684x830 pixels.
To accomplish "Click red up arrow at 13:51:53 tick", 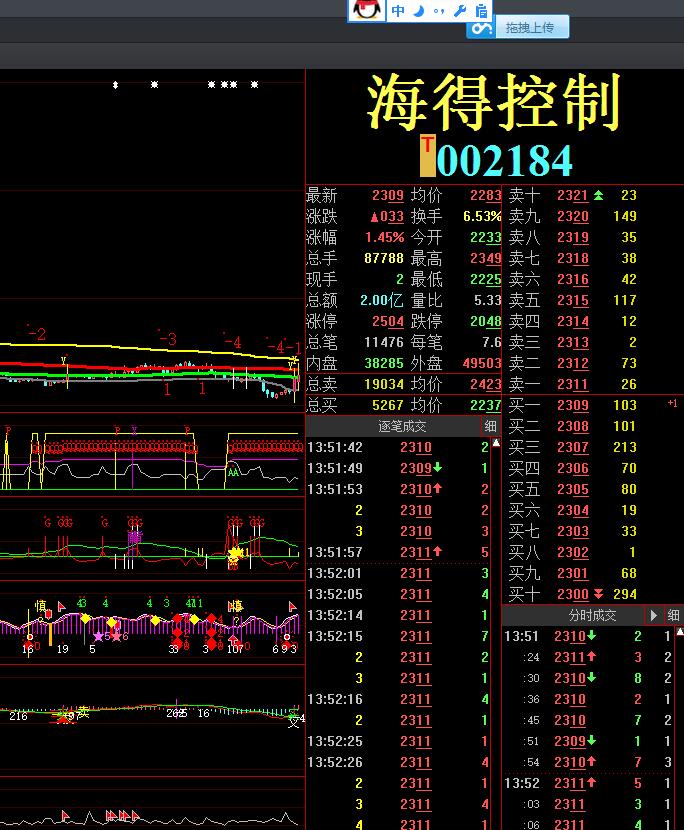I will click(437, 489).
